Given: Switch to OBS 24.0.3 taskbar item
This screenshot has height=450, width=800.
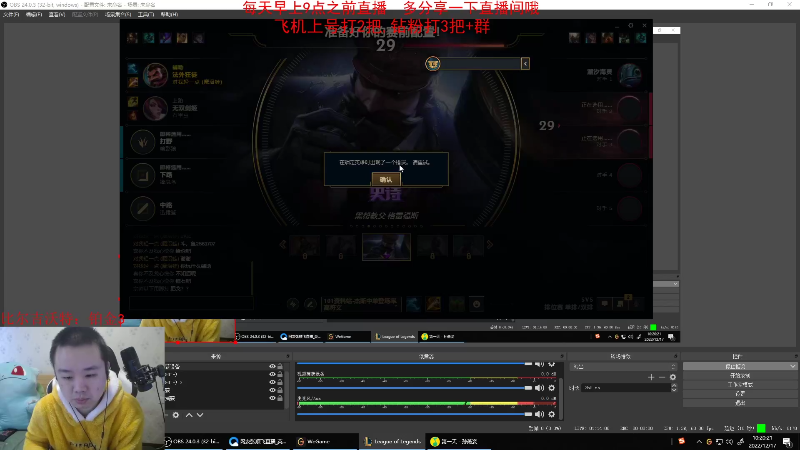Looking at the screenshot, I should [x=193, y=441].
